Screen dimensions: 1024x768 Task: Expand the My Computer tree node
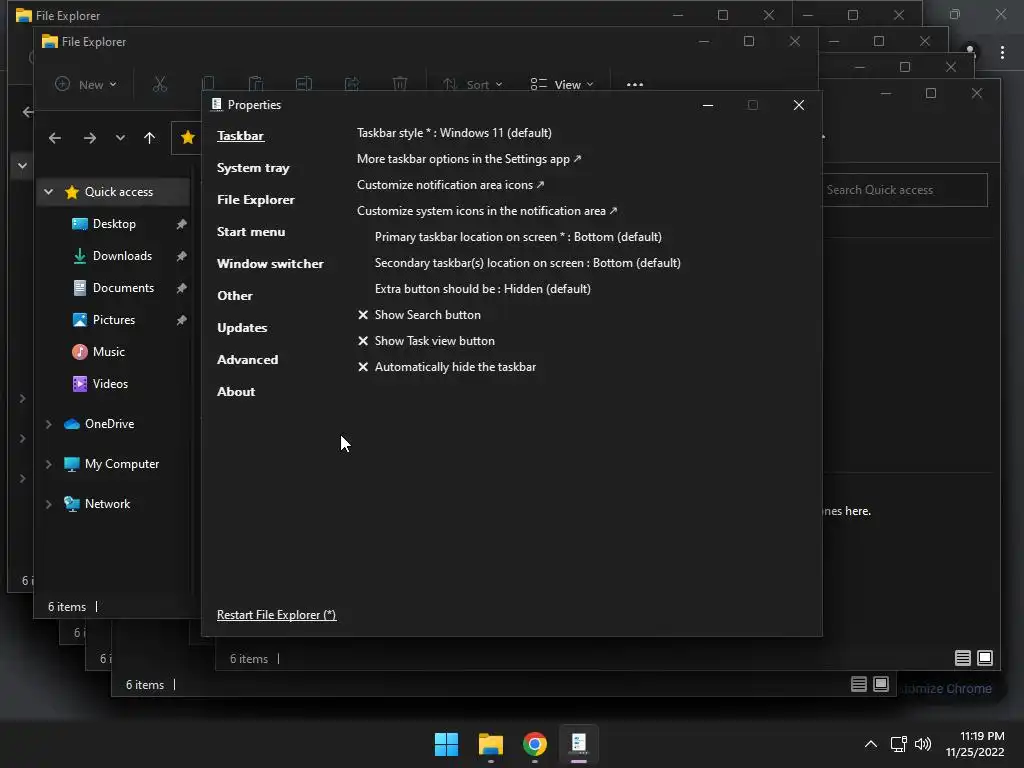48,464
